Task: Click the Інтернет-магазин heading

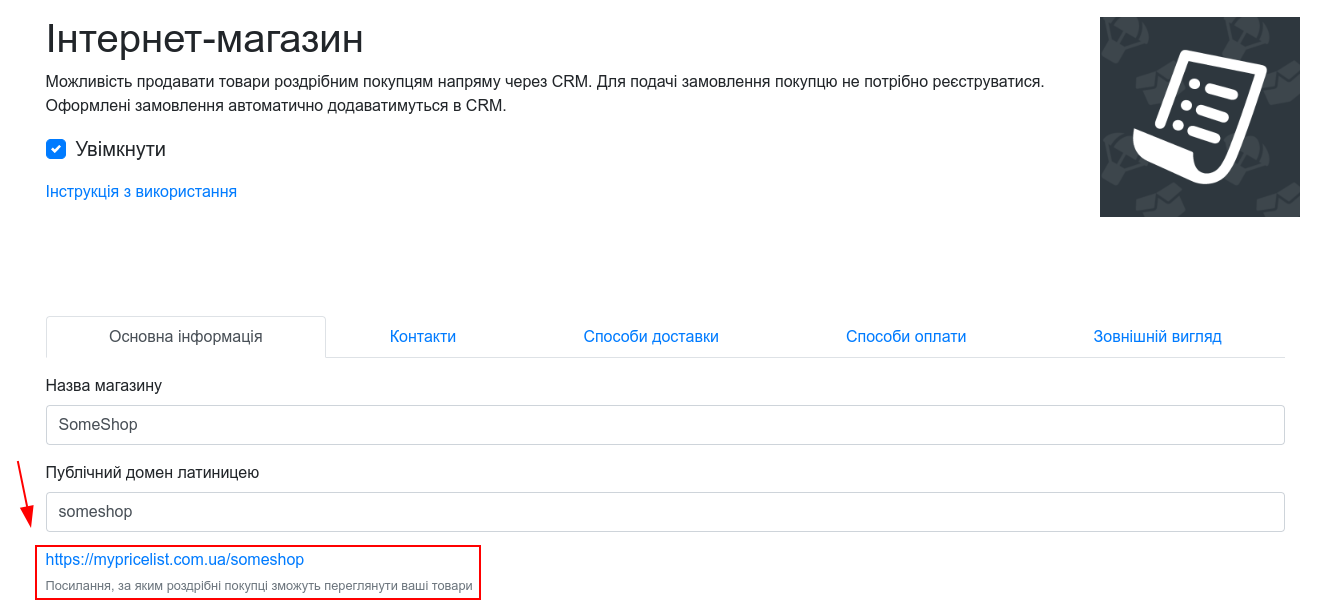Action: coord(204,40)
